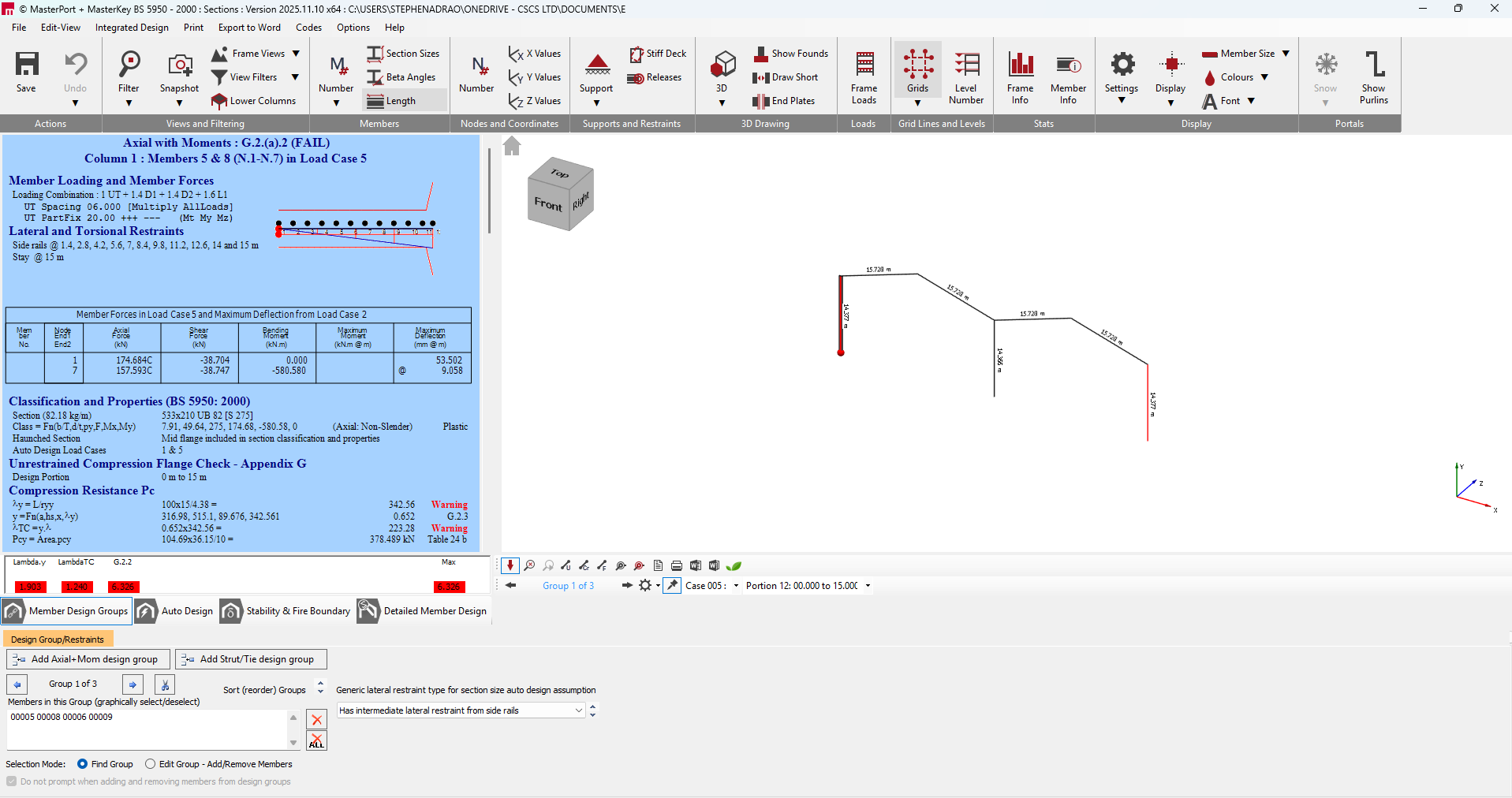Open the Integrated Design menu
This screenshot has width=1512, height=798.
coord(132,28)
